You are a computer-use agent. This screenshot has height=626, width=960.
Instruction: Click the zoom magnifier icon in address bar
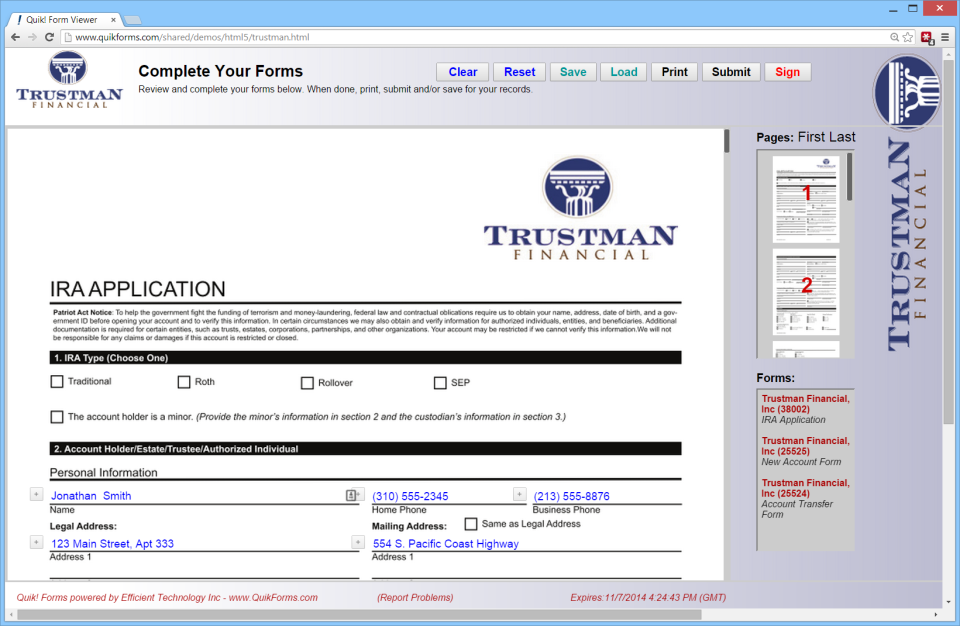[x=894, y=37]
